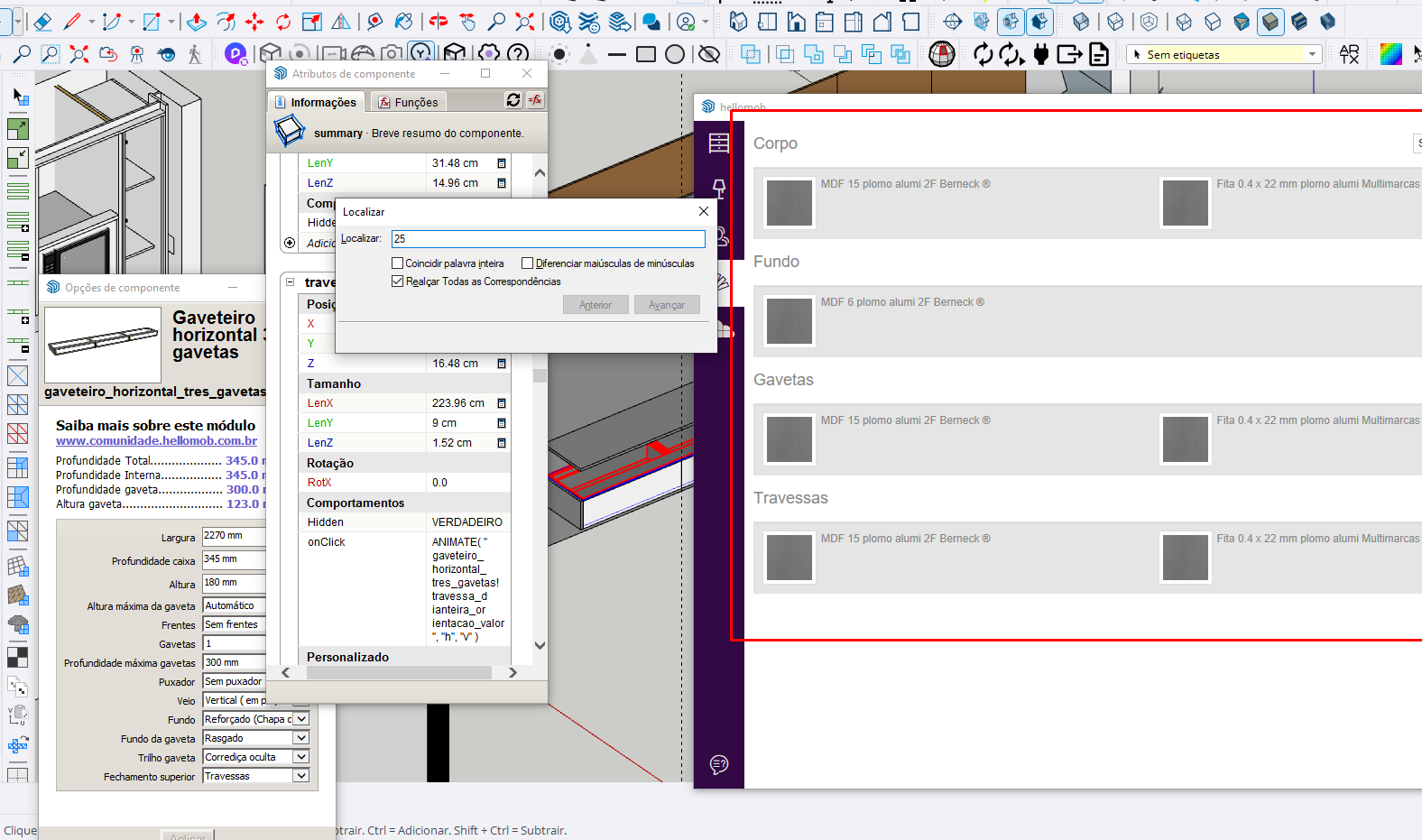Screen dimensions: 1422x840
Task: Activate the Orbit tool
Action: (x=439, y=22)
